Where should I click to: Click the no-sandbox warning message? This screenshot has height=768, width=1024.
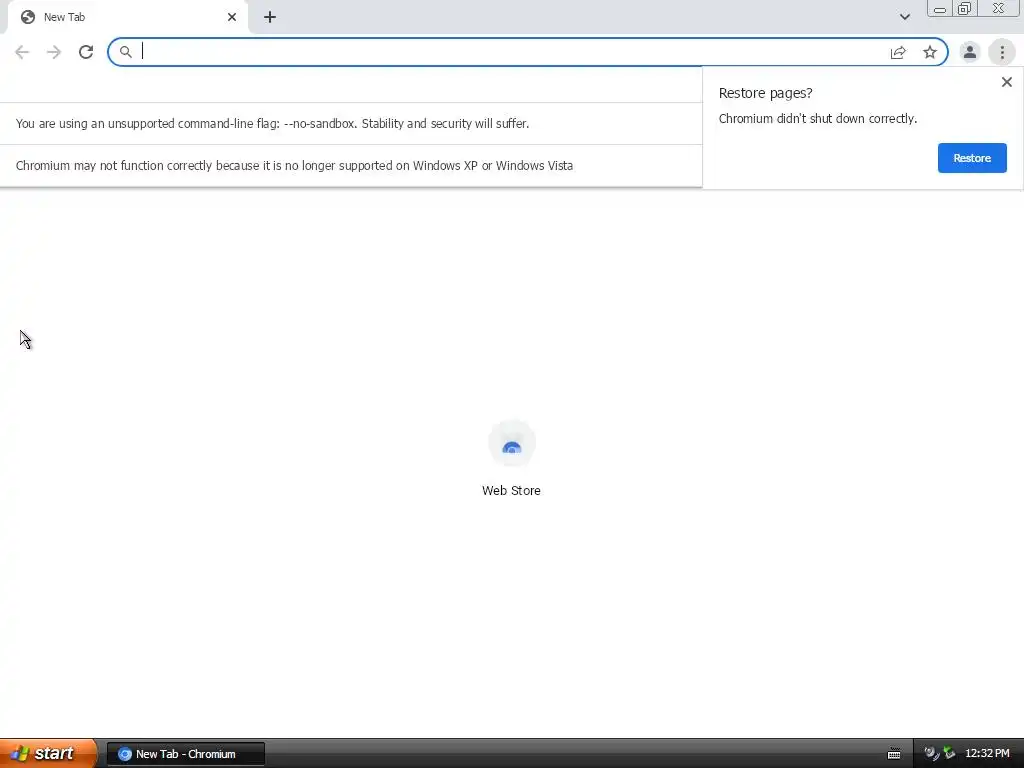point(272,123)
